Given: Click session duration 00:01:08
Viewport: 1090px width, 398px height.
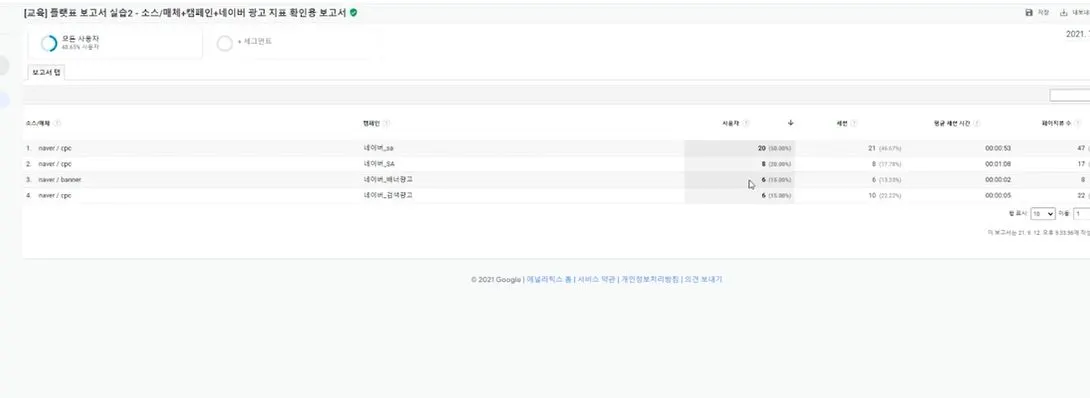Looking at the screenshot, I should 997,164.
